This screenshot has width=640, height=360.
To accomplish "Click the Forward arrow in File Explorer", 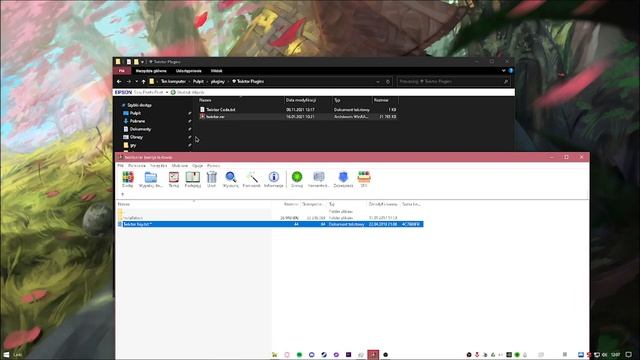I will (x=128, y=82).
